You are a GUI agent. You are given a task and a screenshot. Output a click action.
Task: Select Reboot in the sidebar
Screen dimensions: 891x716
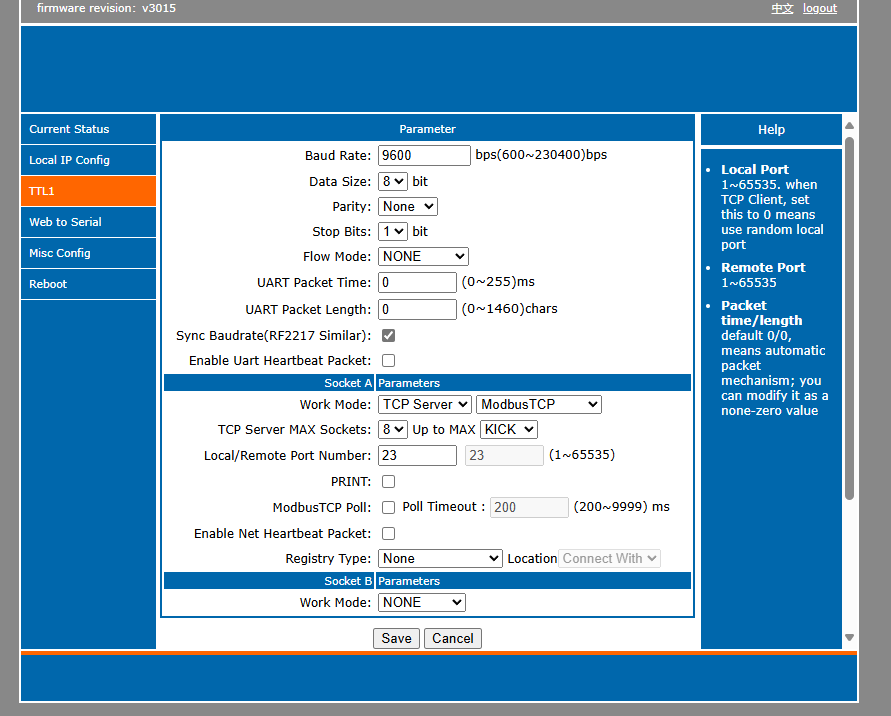tap(88, 284)
